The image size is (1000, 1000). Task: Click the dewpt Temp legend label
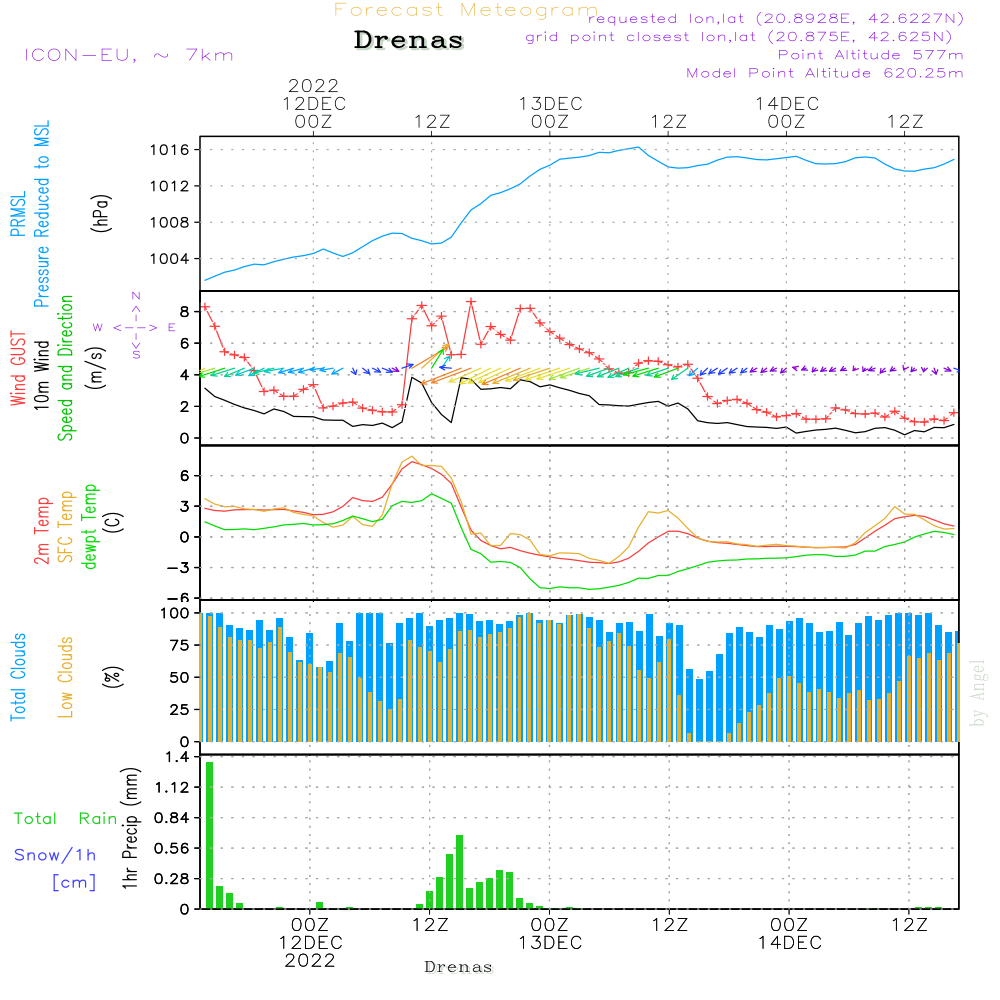point(90,527)
